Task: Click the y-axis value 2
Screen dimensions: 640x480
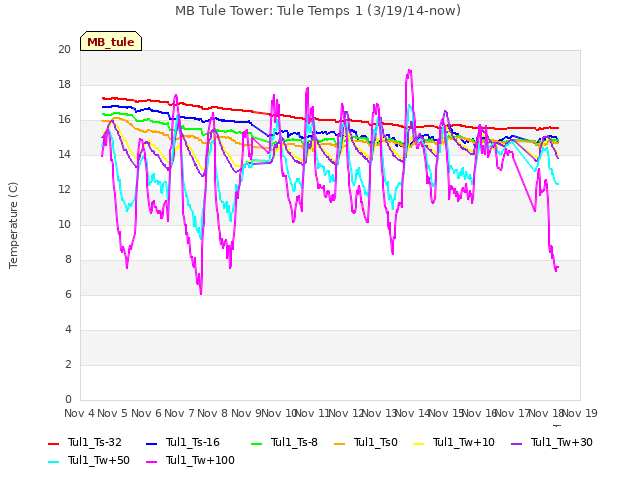Action: (x=68, y=364)
